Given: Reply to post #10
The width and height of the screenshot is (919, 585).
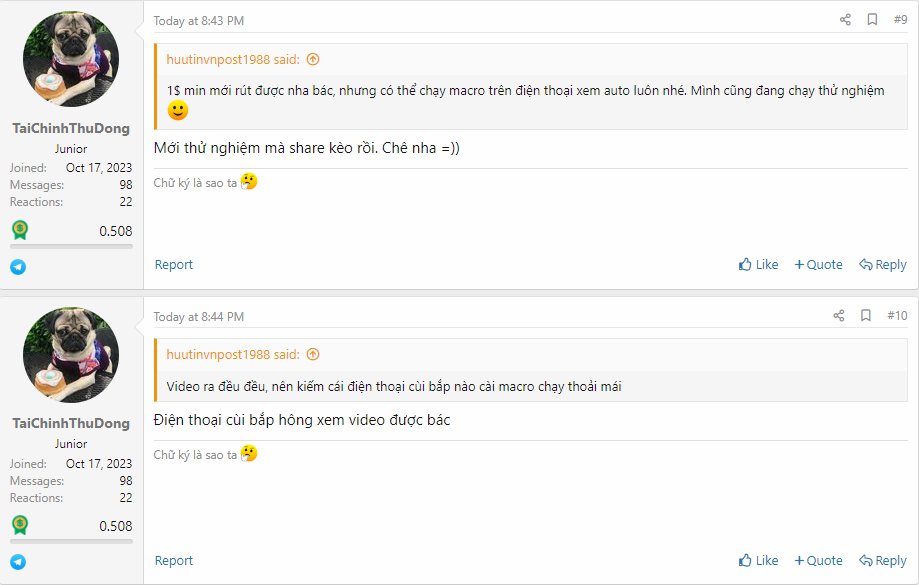Looking at the screenshot, I should coord(882,561).
